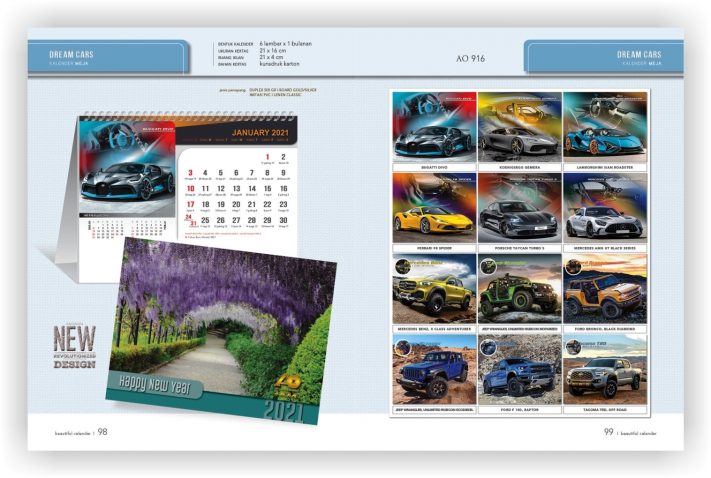
Task: Click the 'FERRARI F8 SPIDER' caption label
Action: pyautogui.click(x=434, y=248)
